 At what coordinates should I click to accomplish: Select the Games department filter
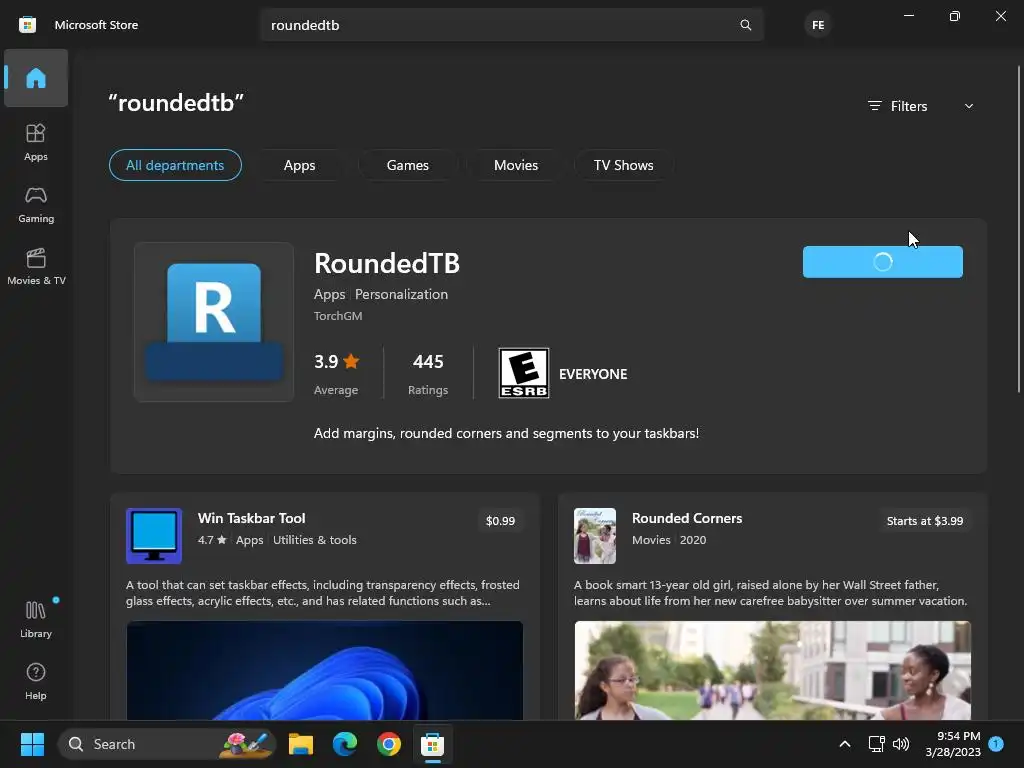(x=408, y=165)
